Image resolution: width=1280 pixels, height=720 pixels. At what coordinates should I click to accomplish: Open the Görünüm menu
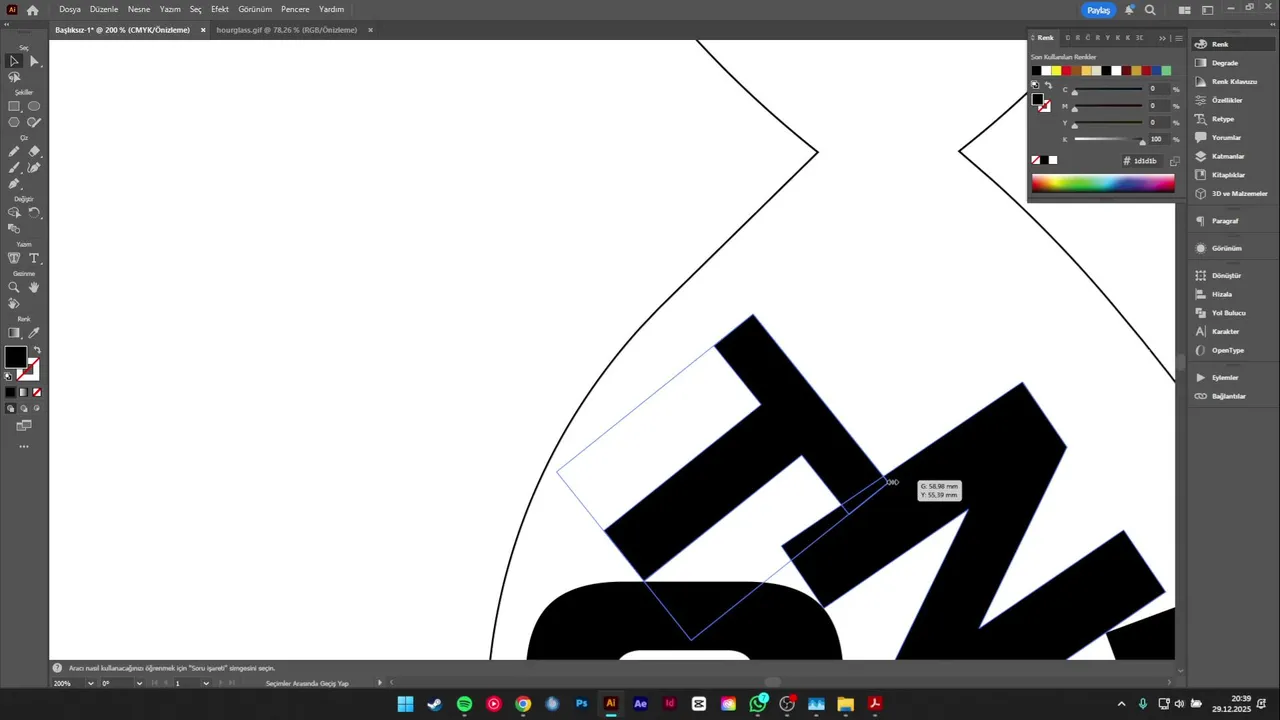tap(255, 9)
